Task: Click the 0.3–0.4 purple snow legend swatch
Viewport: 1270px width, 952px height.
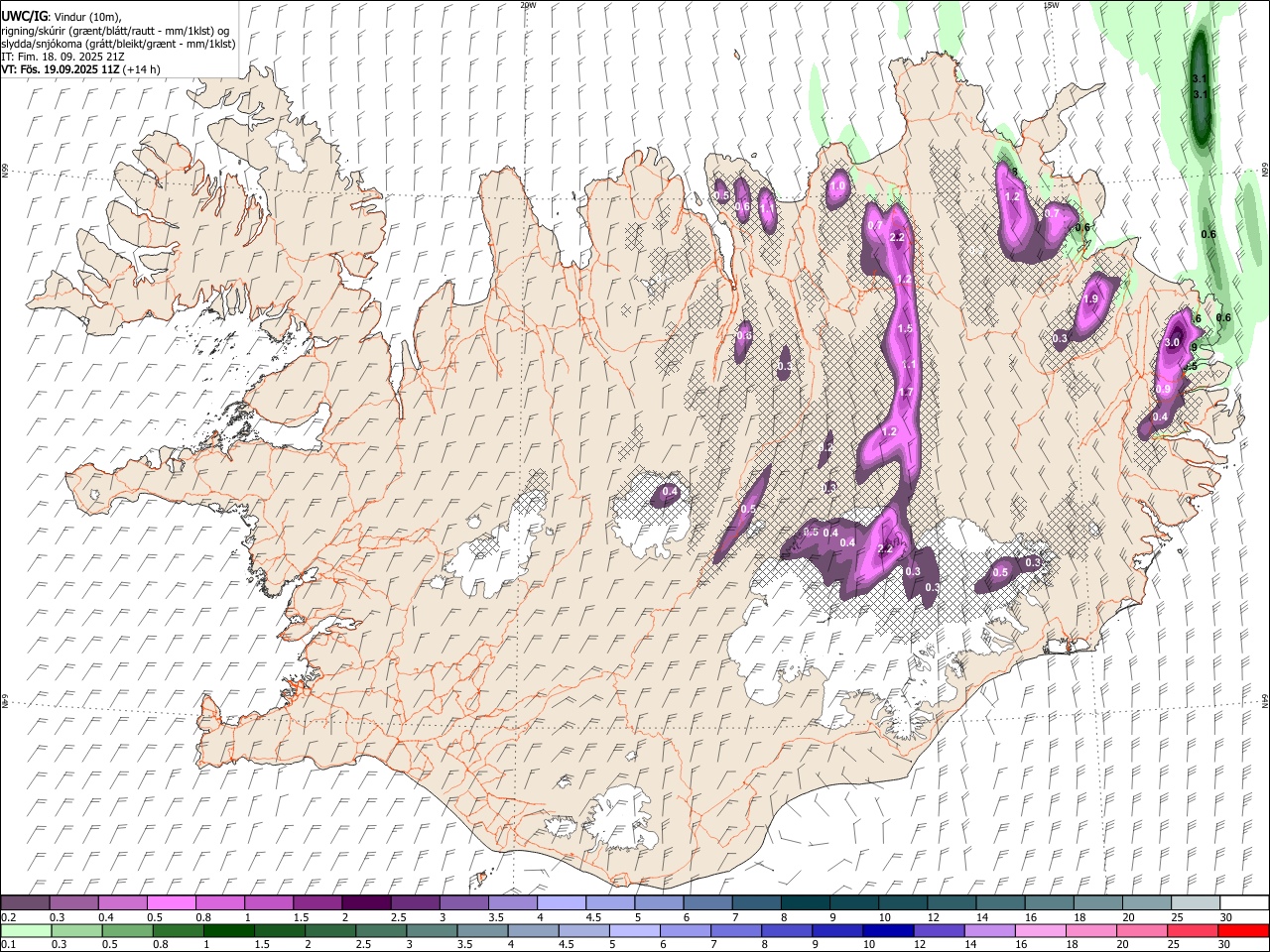Action: coord(73,903)
